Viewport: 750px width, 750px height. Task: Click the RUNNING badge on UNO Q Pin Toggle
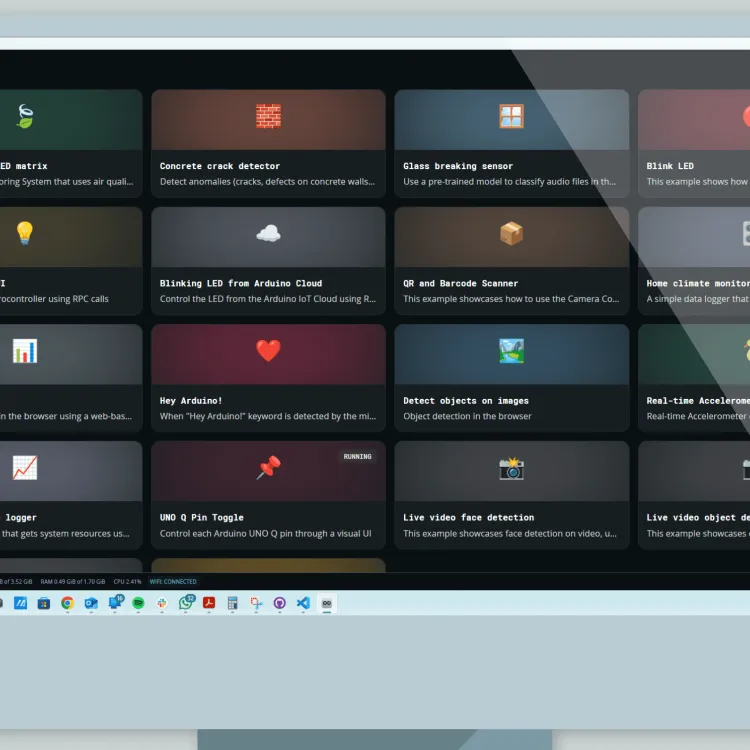pyautogui.click(x=357, y=457)
